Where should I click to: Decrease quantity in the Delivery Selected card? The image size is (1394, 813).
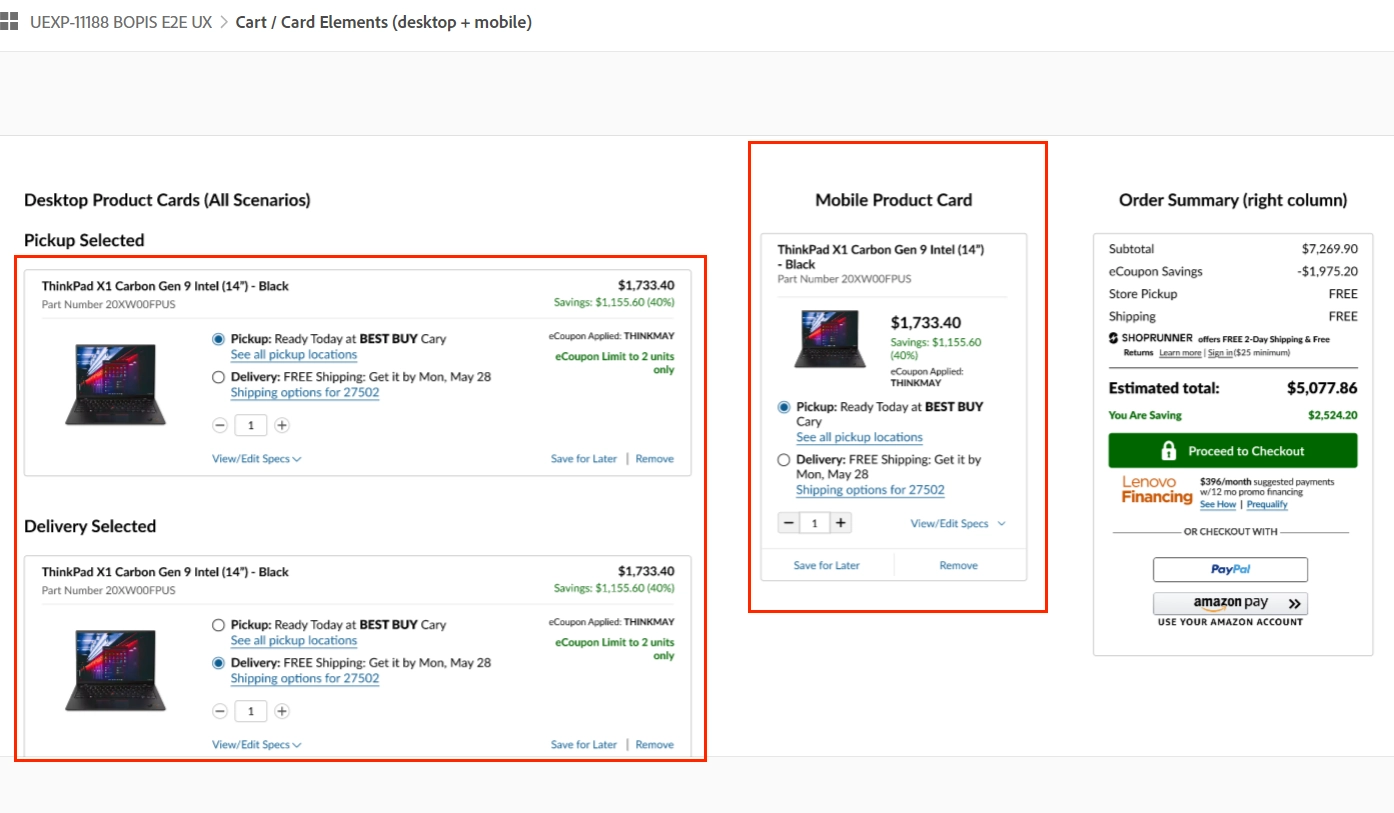(220, 711)
